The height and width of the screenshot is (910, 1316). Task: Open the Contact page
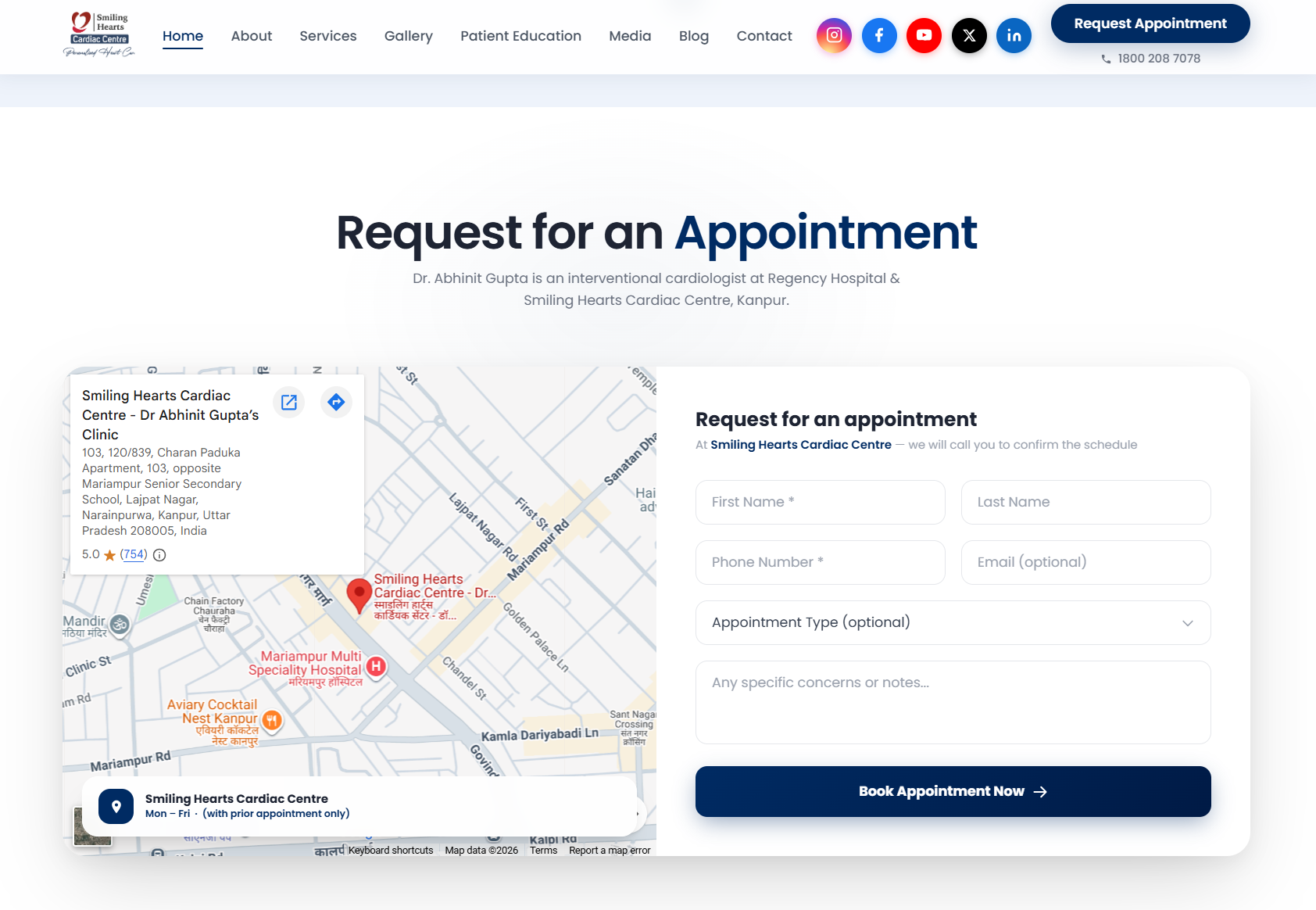pyautogui.click(x=764, y=36)
